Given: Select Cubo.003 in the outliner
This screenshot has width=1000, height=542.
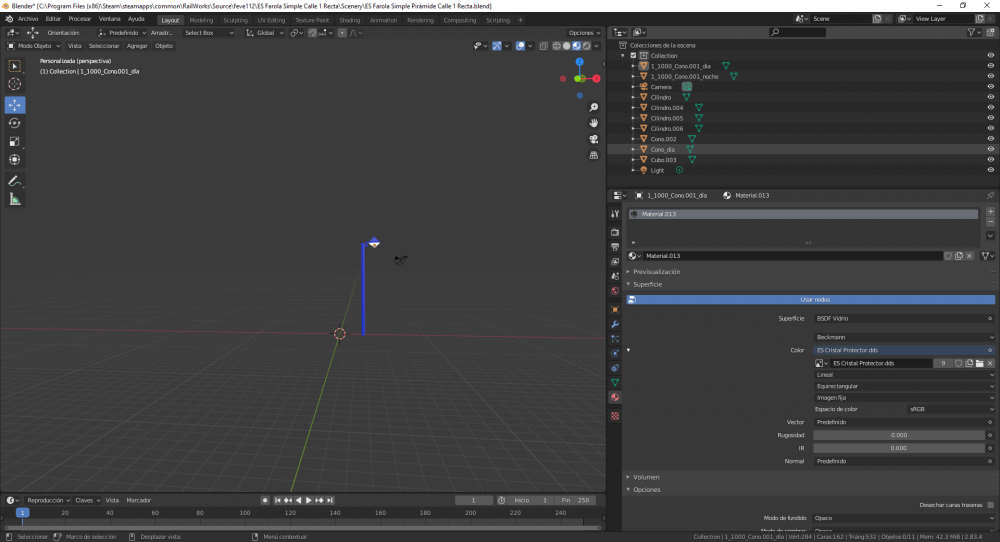Looking at the screenshot, I should (663, 160).
